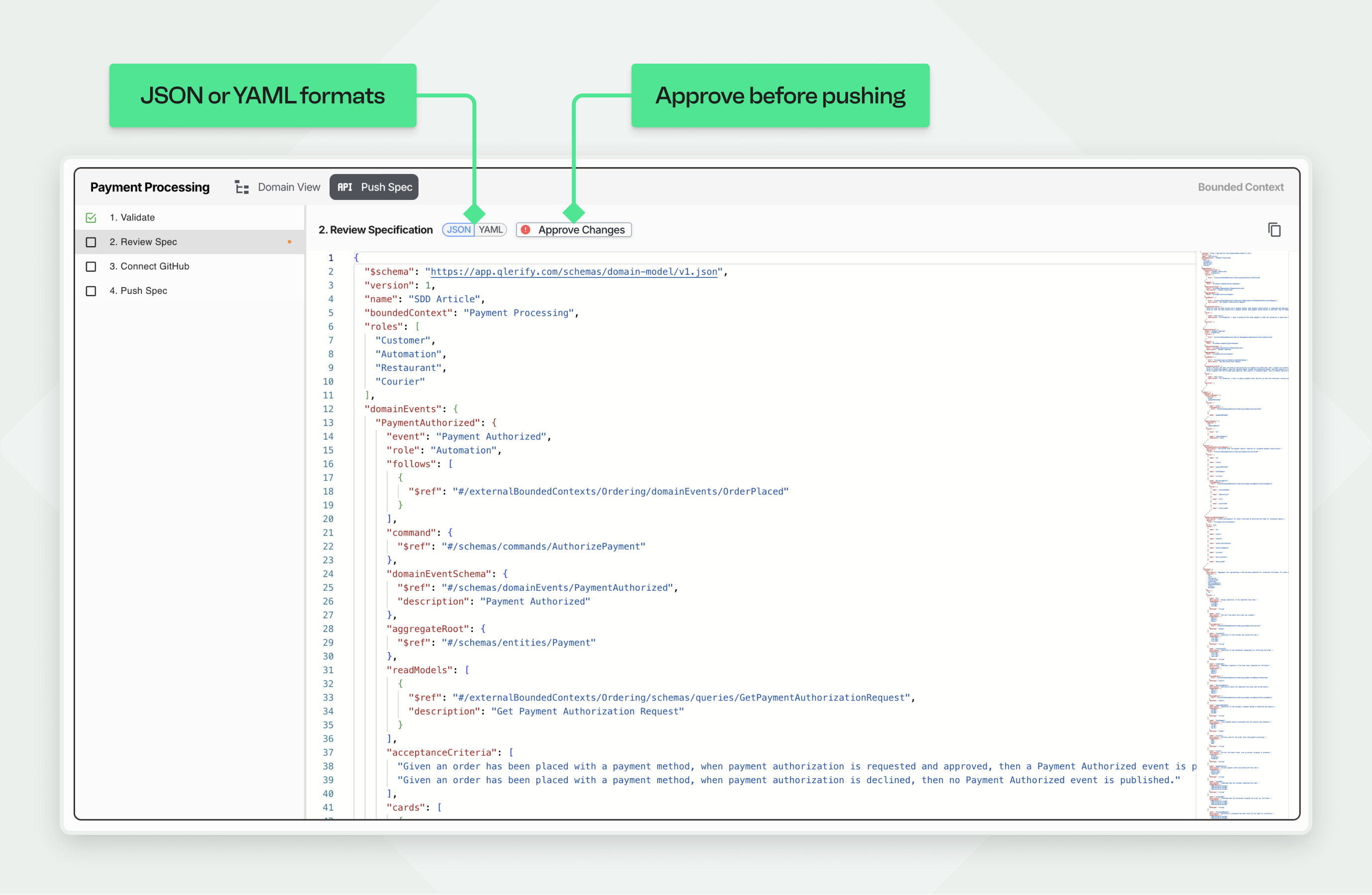Click the "domainEventSchema": { line
Screen dimensions: 1372x895
[x=447, y=574]
